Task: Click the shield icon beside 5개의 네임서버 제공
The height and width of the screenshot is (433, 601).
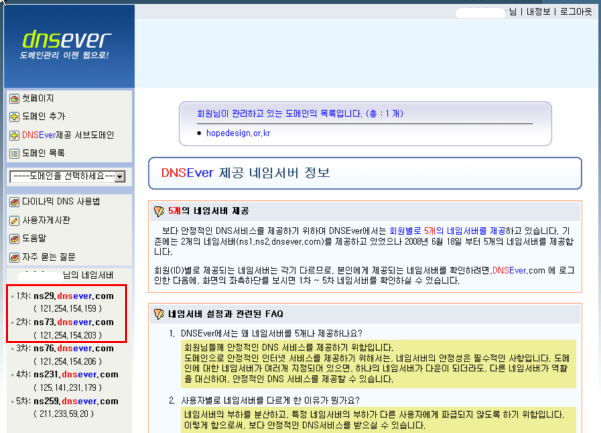Action: point(159,211)
